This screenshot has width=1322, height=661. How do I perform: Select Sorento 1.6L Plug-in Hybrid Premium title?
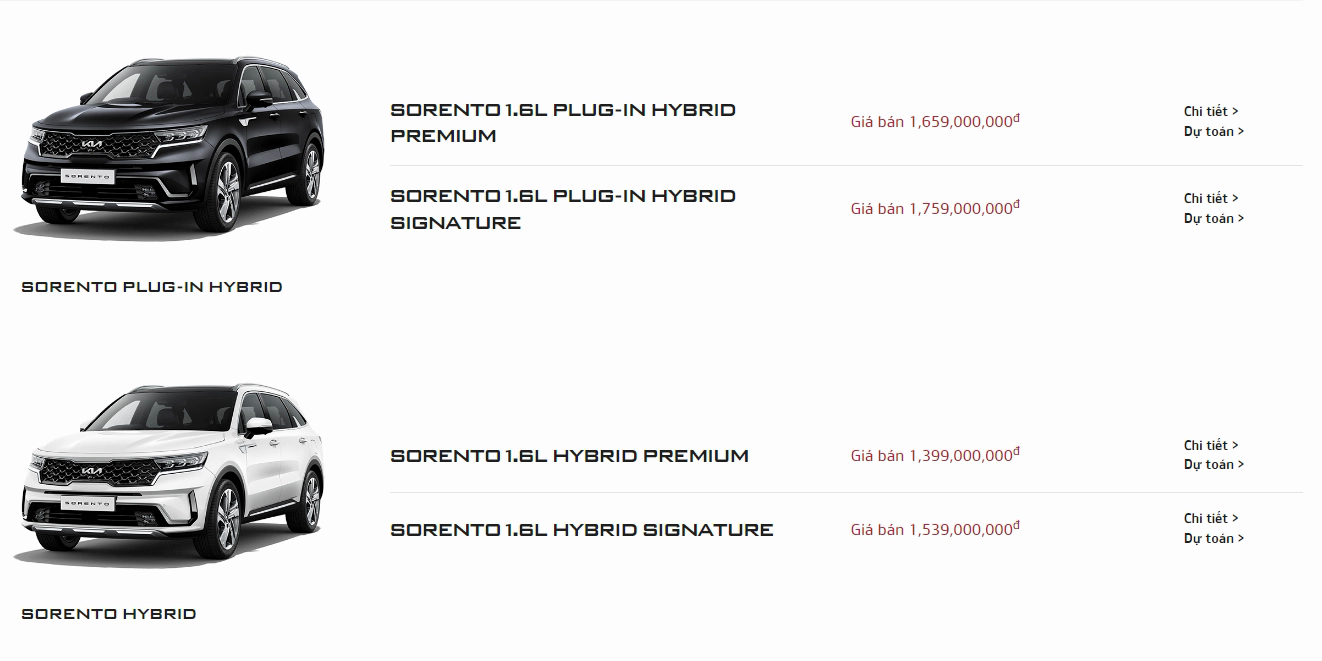click(562, 122)
